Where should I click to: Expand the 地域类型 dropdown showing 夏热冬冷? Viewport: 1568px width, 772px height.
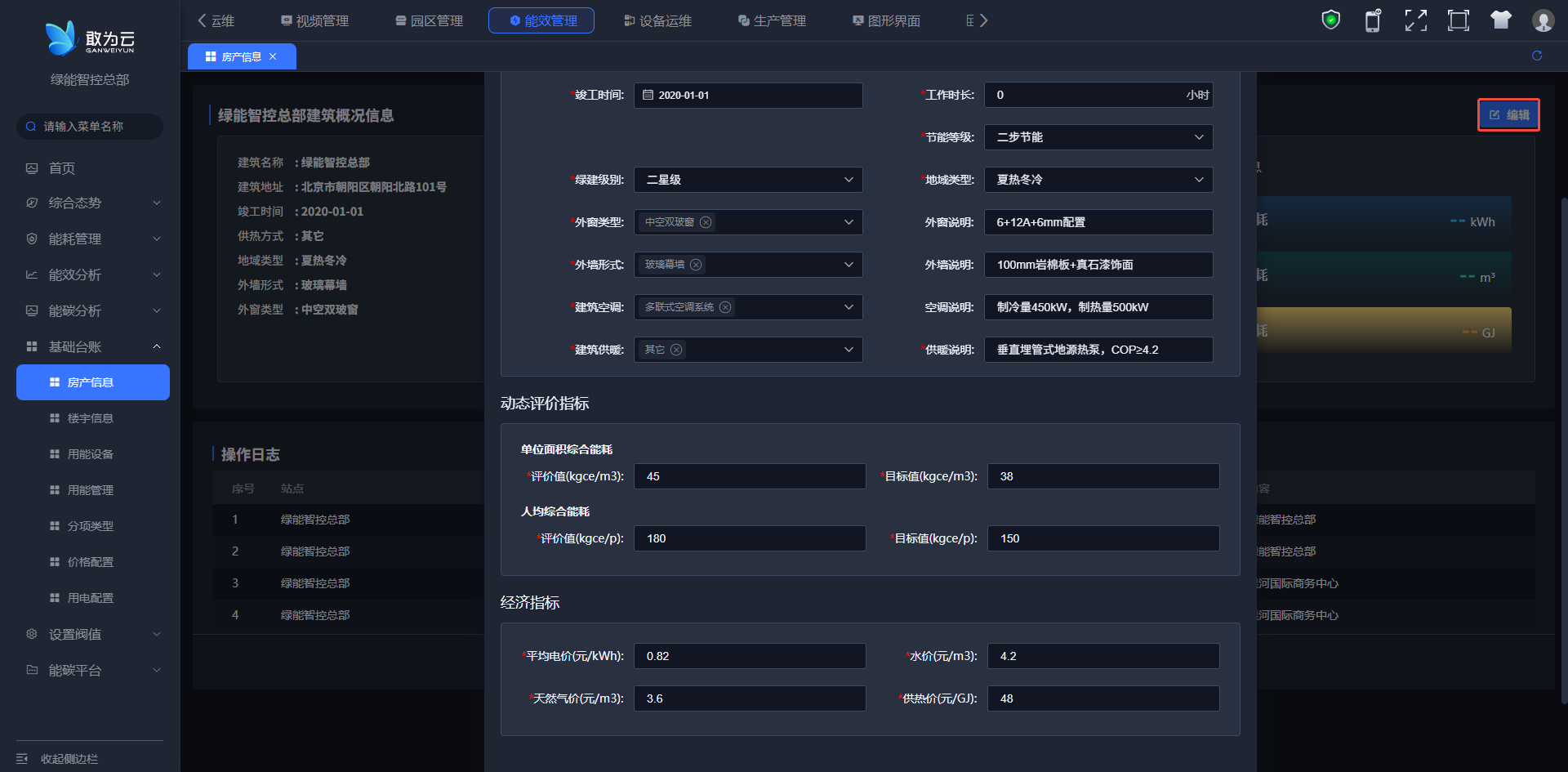point(1098,180)
